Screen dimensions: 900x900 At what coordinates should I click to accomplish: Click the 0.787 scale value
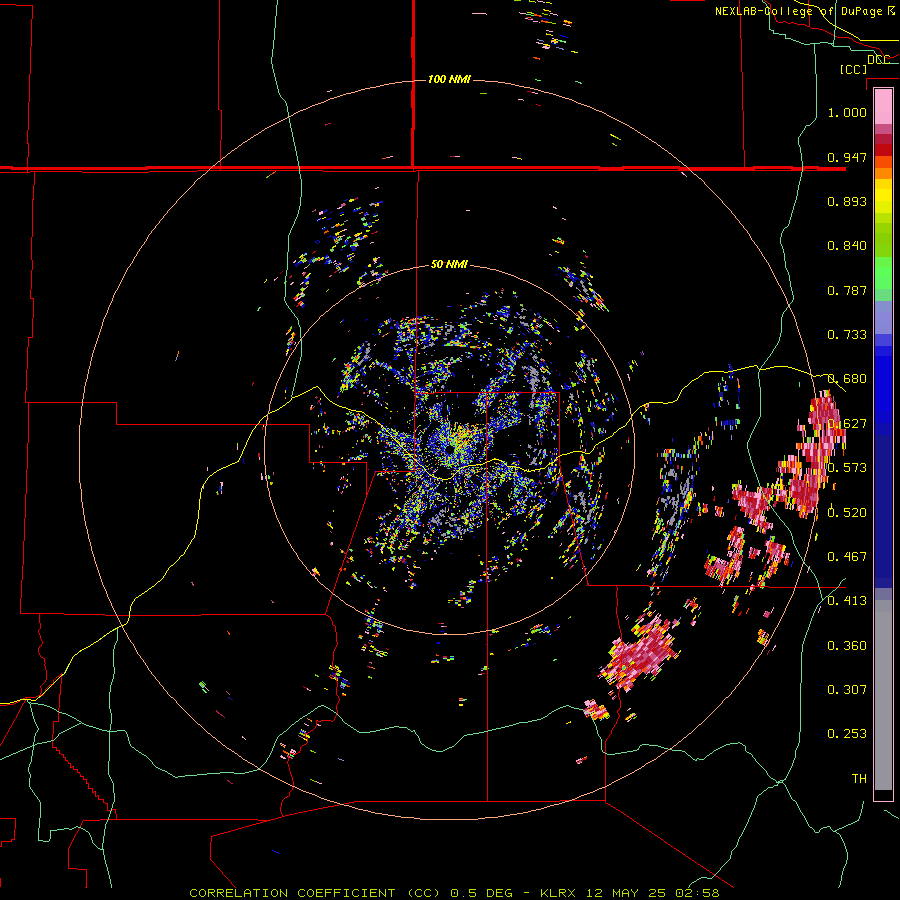[x=847, y=290]
